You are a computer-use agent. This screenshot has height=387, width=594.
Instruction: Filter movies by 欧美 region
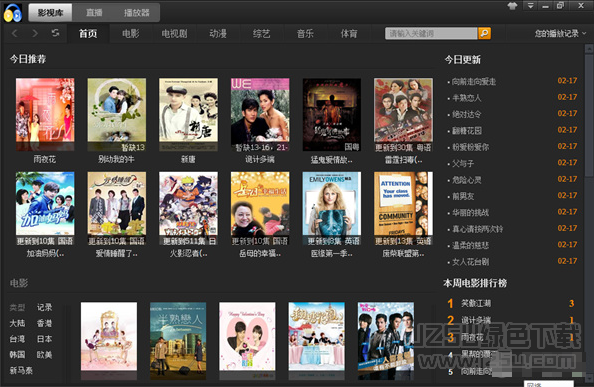(44, 355)
